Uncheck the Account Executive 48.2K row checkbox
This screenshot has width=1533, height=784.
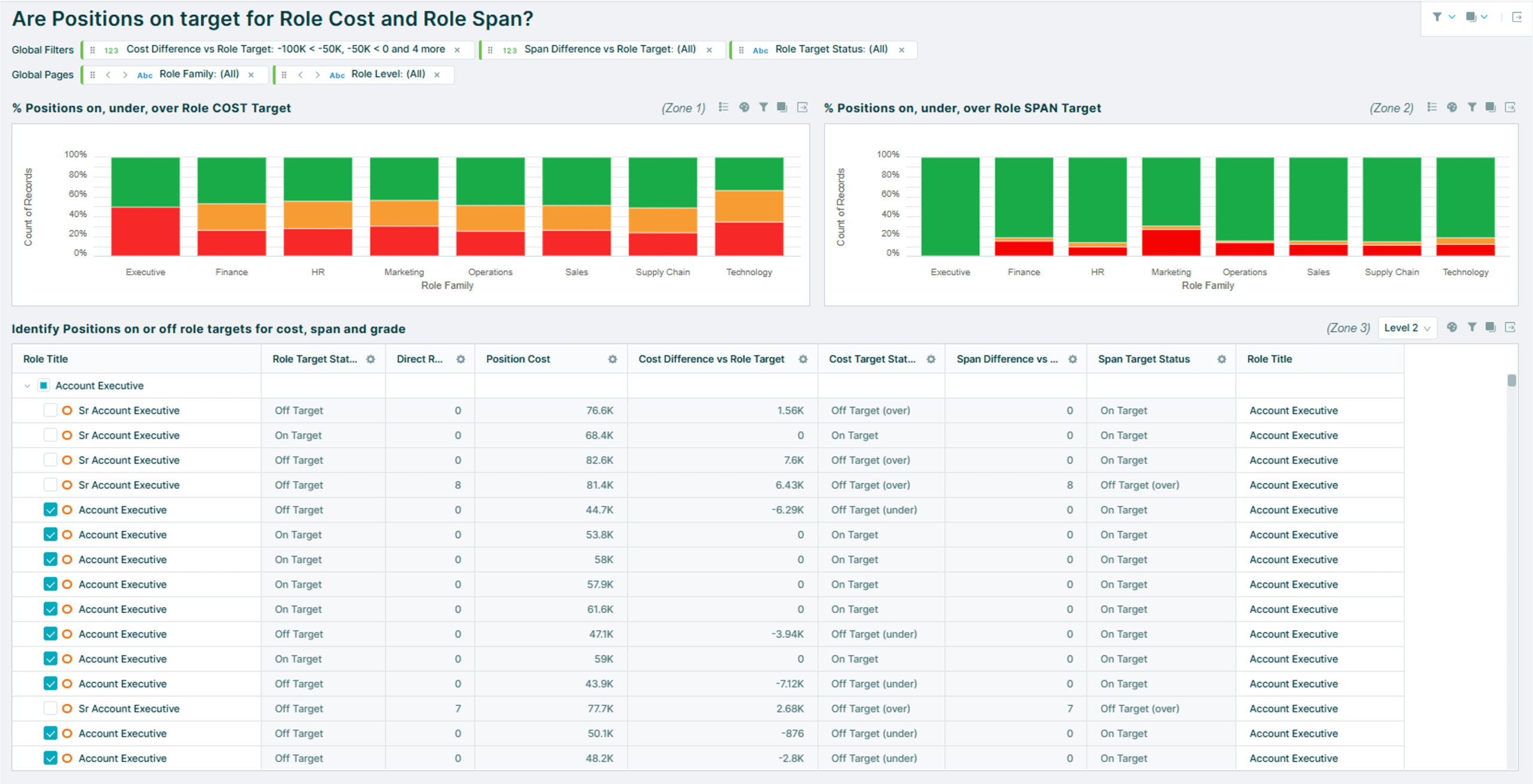click(50, 758)
